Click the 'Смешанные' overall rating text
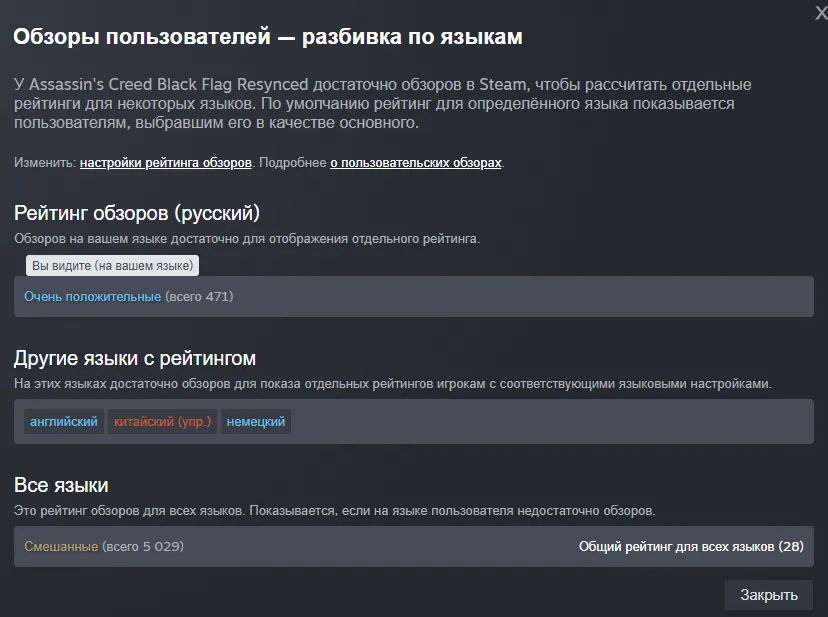Viewport: 828px width, 617px height. (61, 547)
